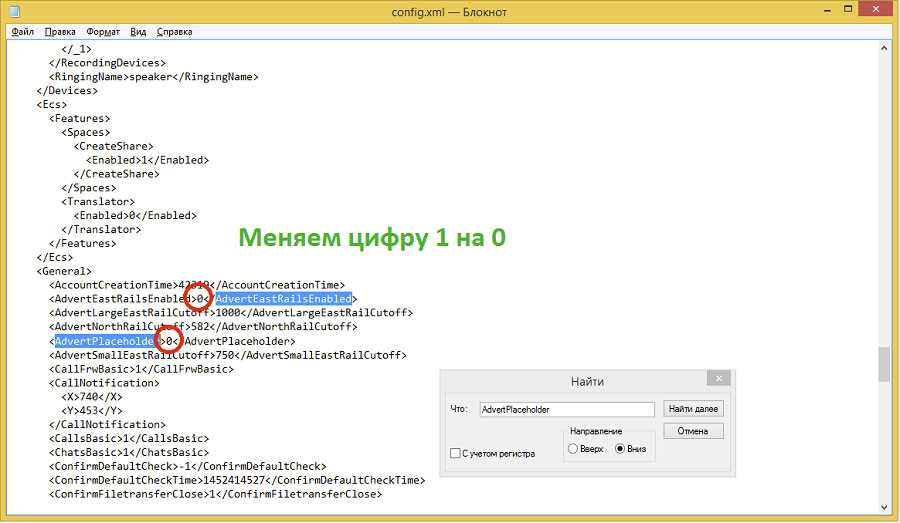Click the highlighted AdvertEastRailsEnabled closing tag
Screen dimensions: 900x523
[x=283, y=299]
